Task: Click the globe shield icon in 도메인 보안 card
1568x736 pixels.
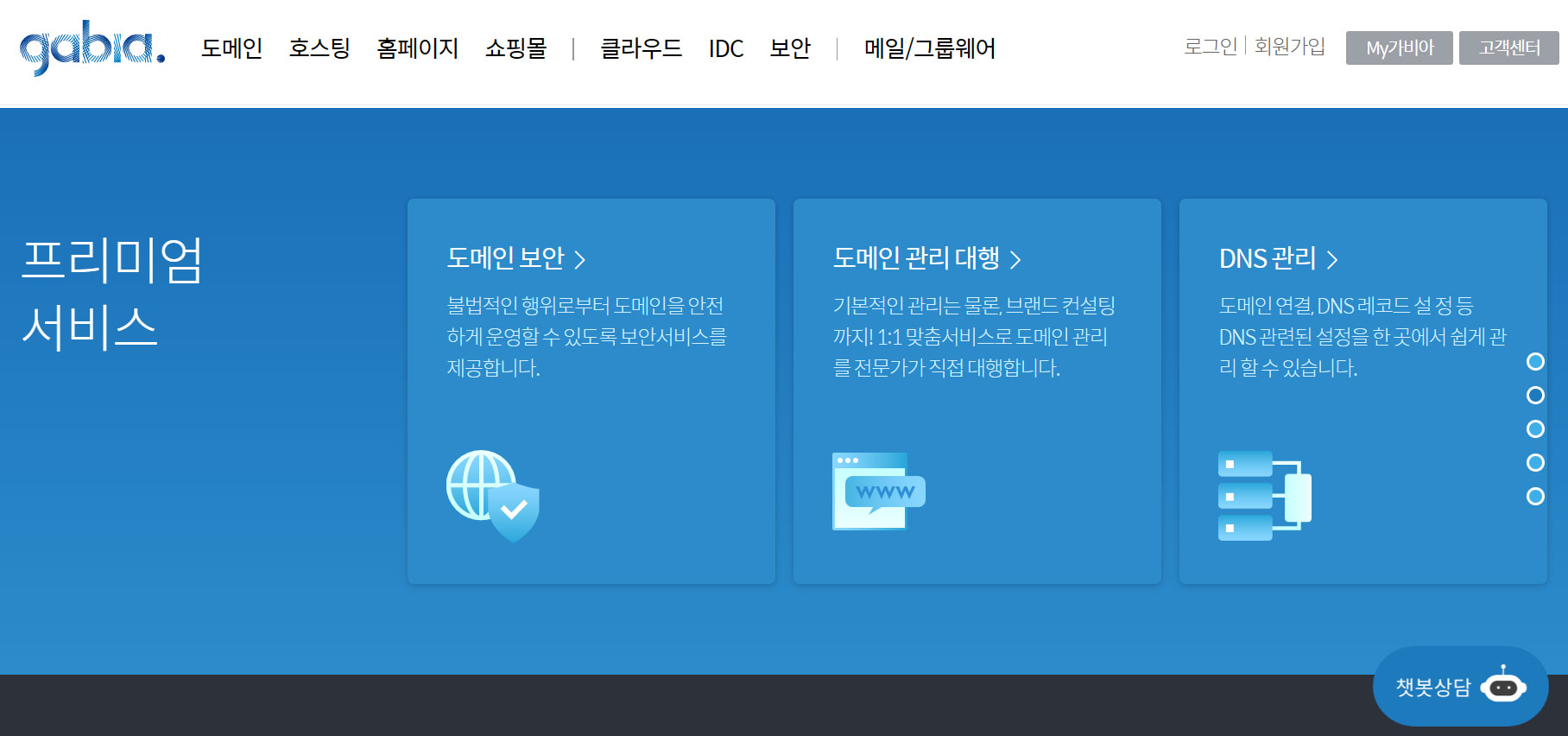Action: coord(493,496)
